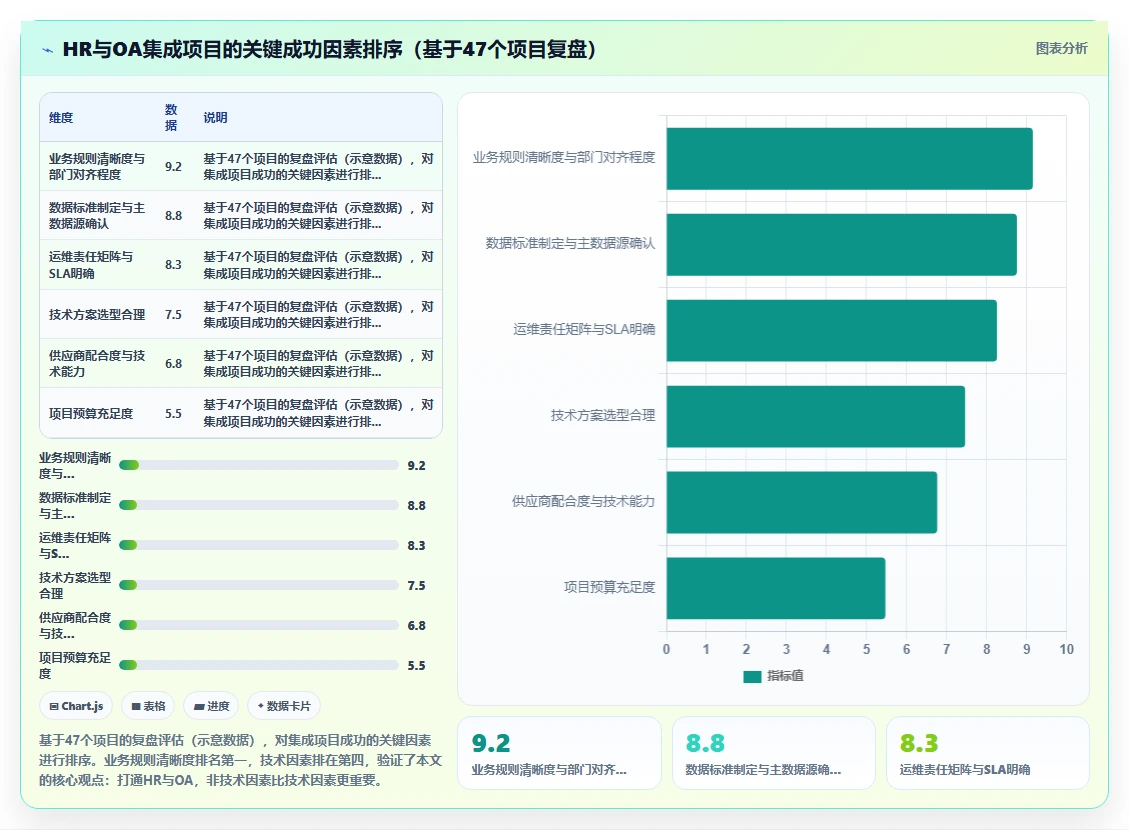Select the 数据卡片 tag chip
Image resolution: width=1129 pixels, height=830 pixels.
coord(284,706)
